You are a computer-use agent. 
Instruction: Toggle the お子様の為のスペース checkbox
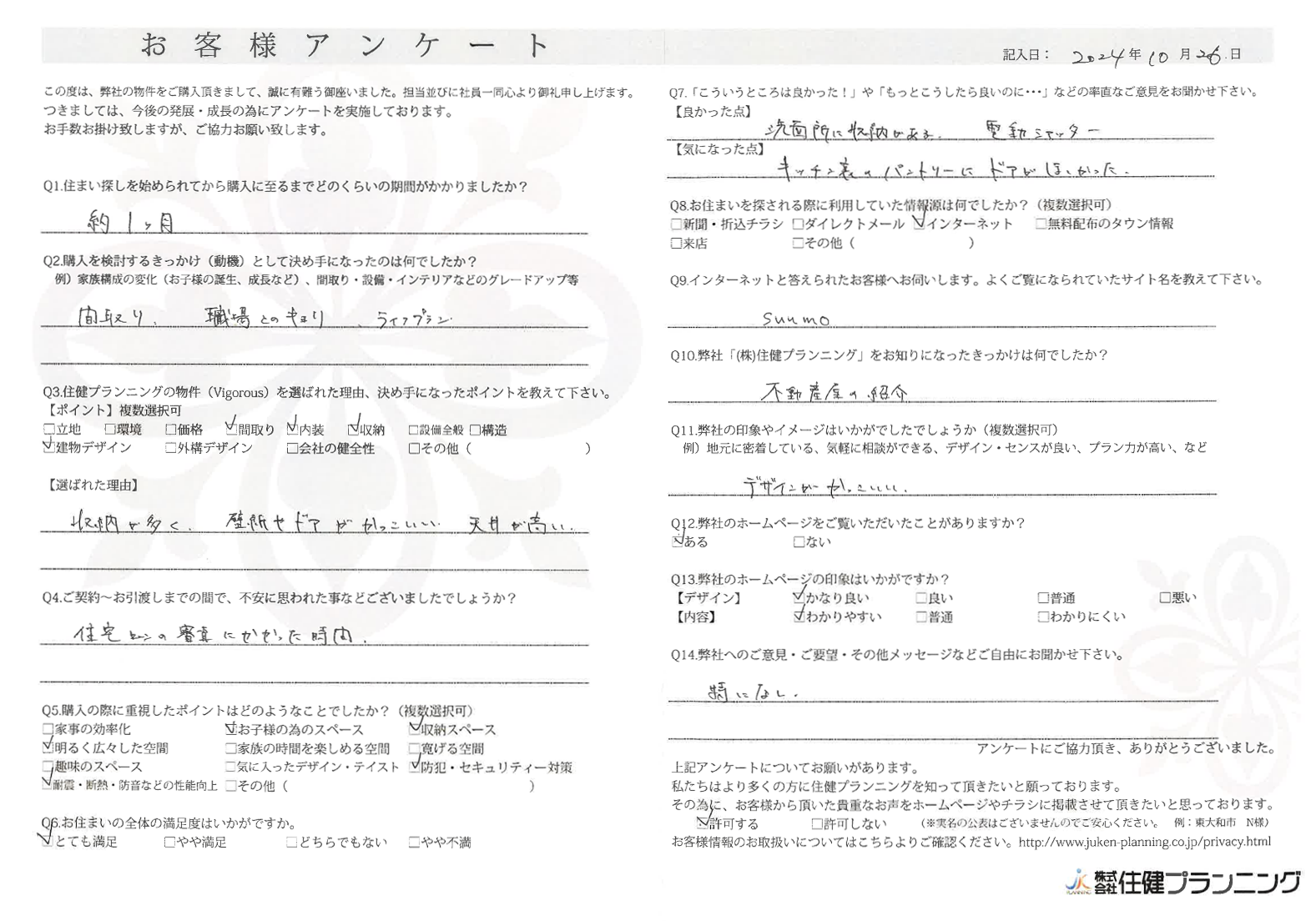[231, 730]
